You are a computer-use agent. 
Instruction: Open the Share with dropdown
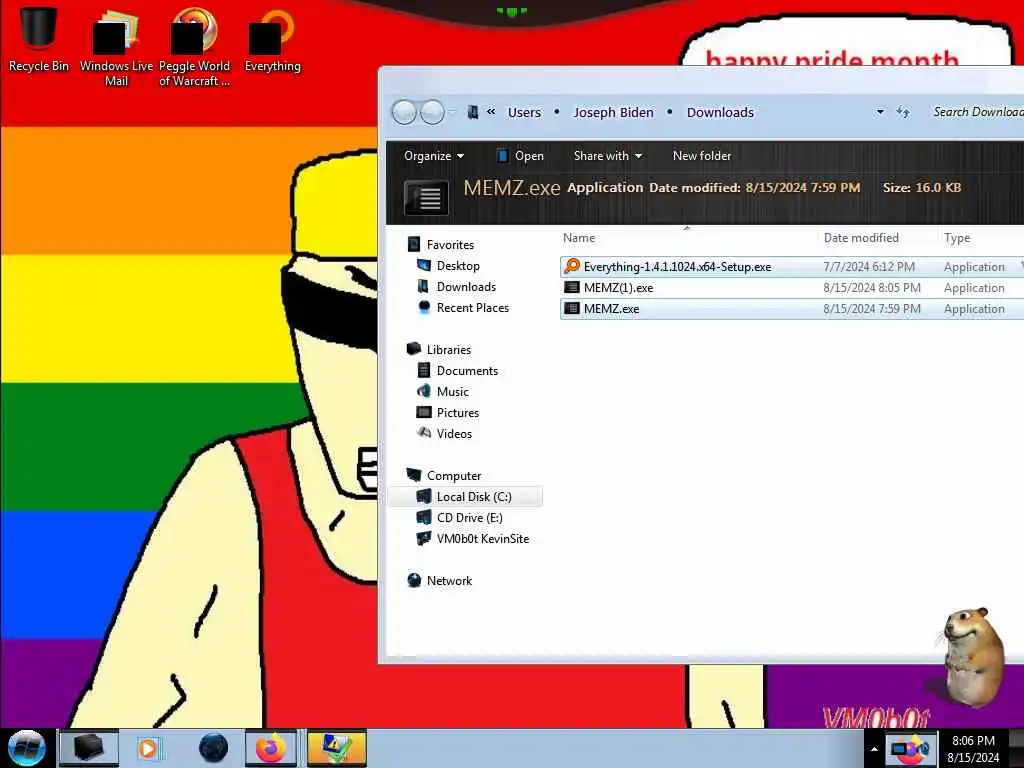coord(607,155)
